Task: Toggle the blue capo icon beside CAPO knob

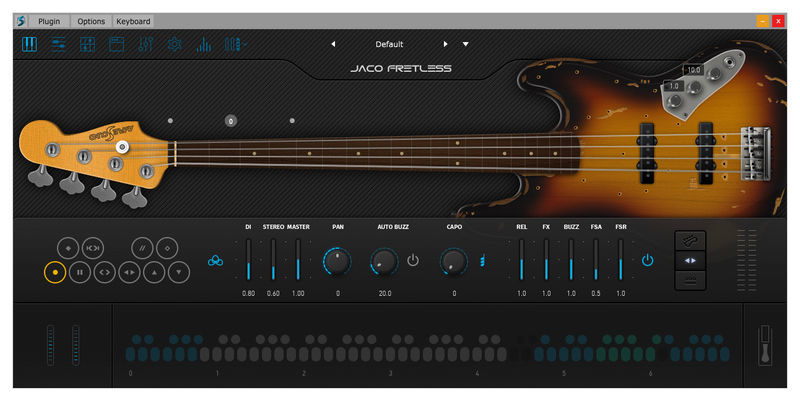Action: pos(482,261)
